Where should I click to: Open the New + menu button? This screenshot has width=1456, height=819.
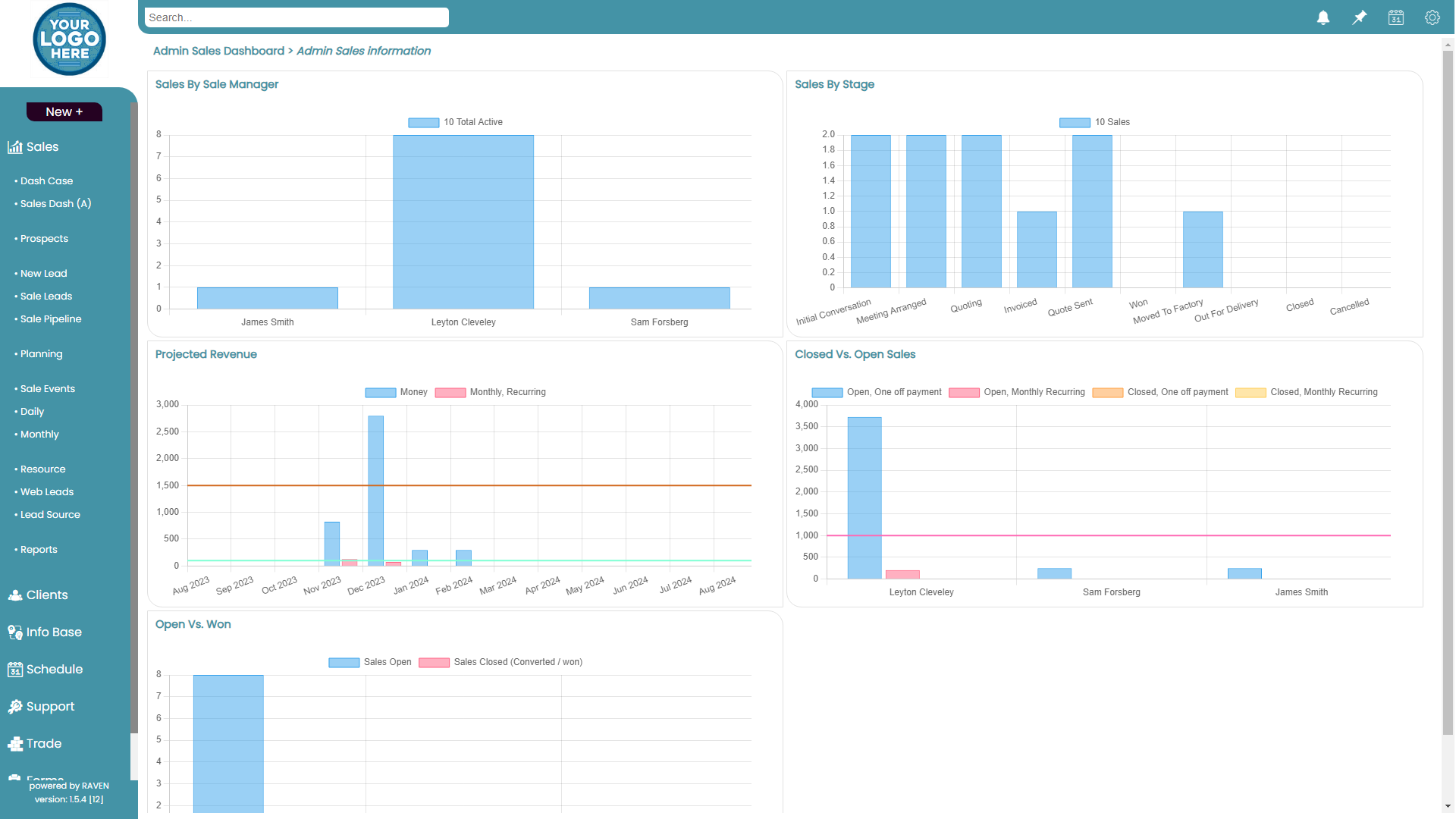[64, 111]
